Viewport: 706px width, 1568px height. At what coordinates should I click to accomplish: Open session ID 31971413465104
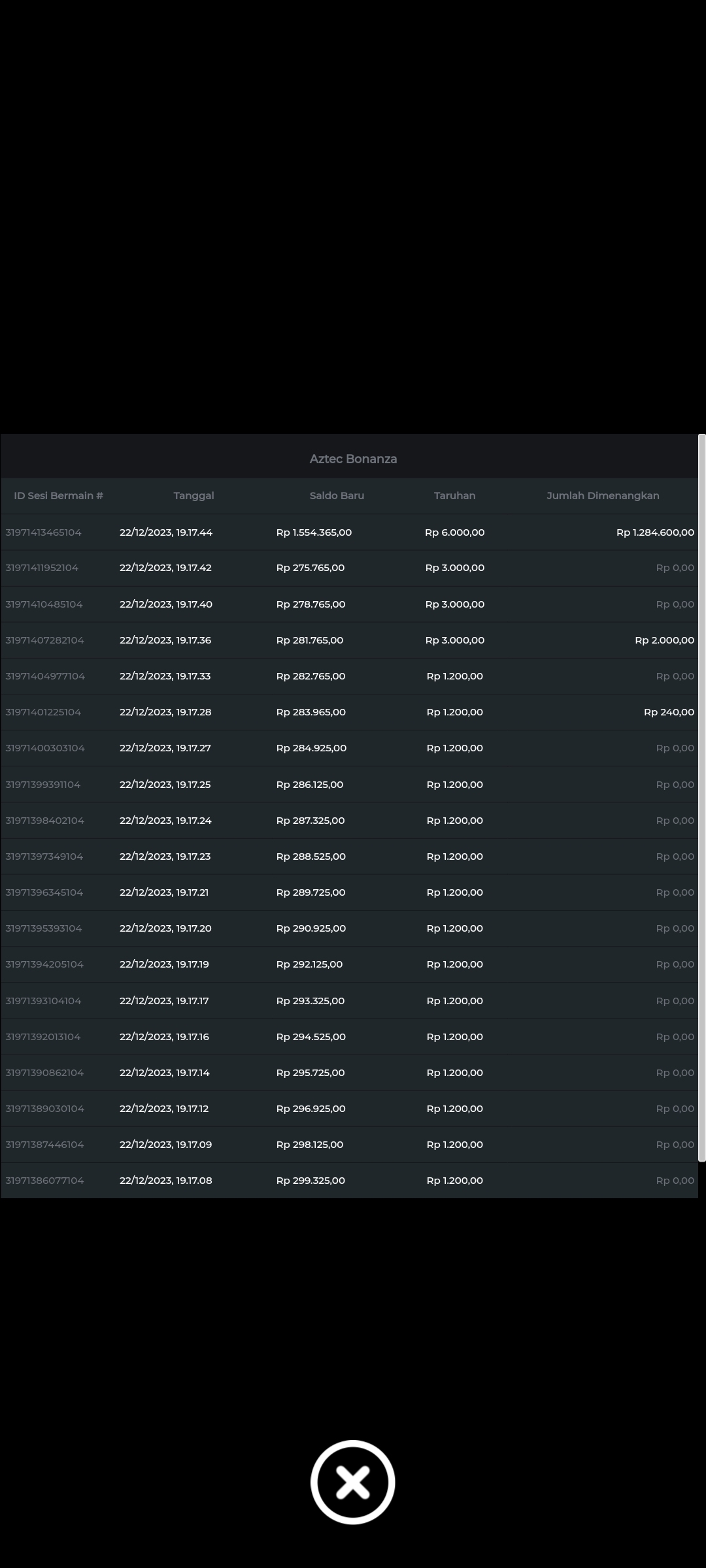coord(43,532)
